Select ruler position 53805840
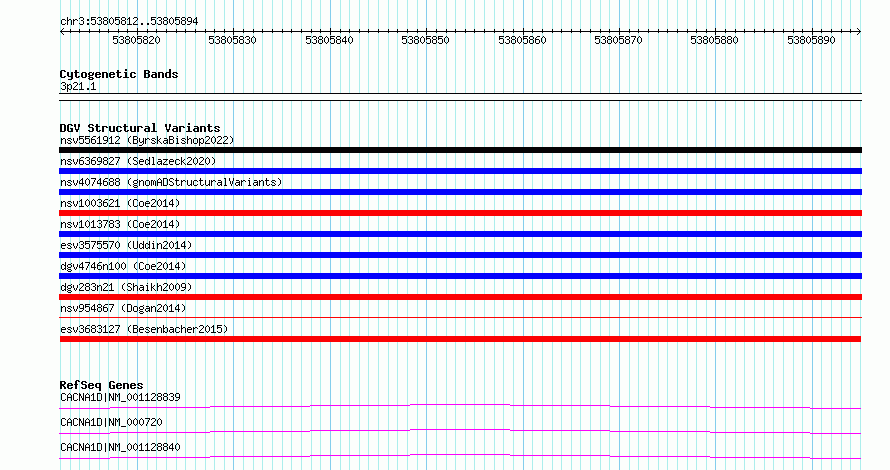 click(x=329, y=40)
